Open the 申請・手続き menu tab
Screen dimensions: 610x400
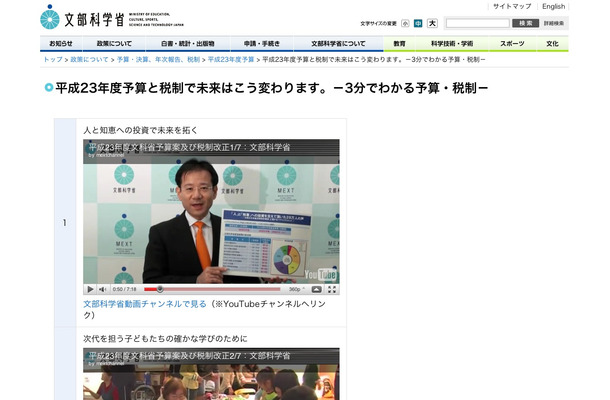click(x=262, y=44)
